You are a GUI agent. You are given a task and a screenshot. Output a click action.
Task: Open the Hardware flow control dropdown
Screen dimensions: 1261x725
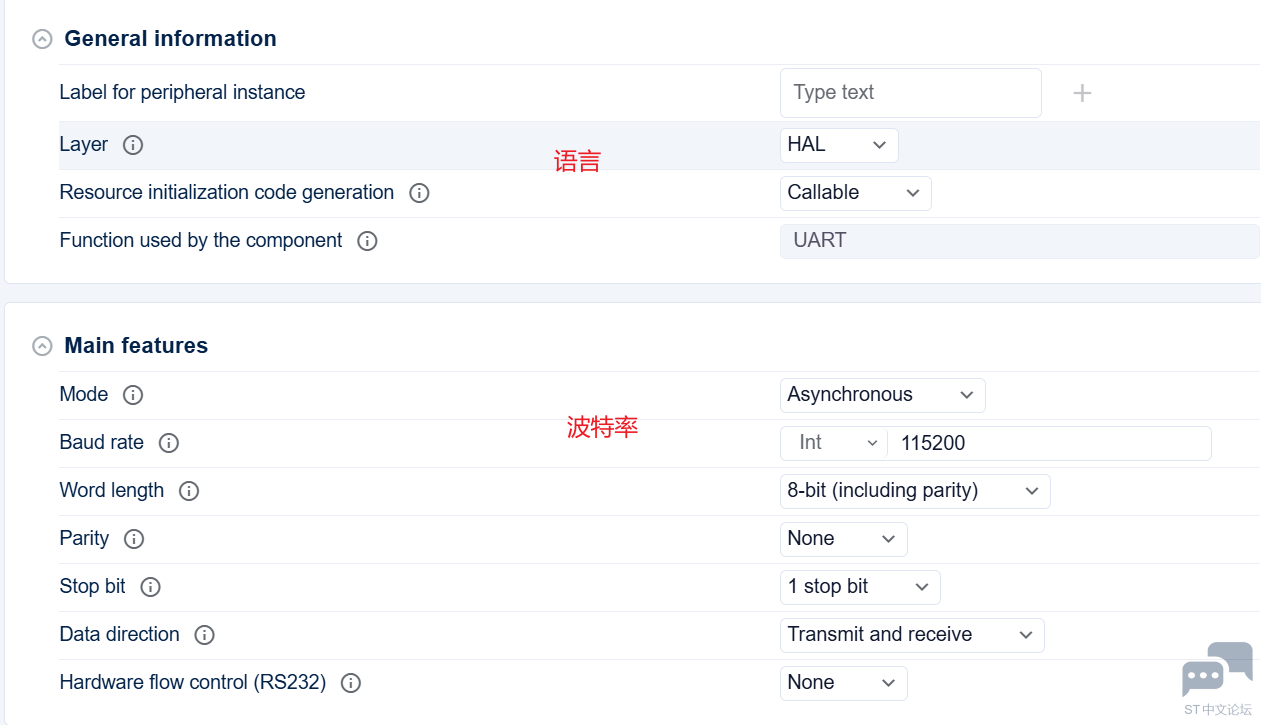coord(843,683)
